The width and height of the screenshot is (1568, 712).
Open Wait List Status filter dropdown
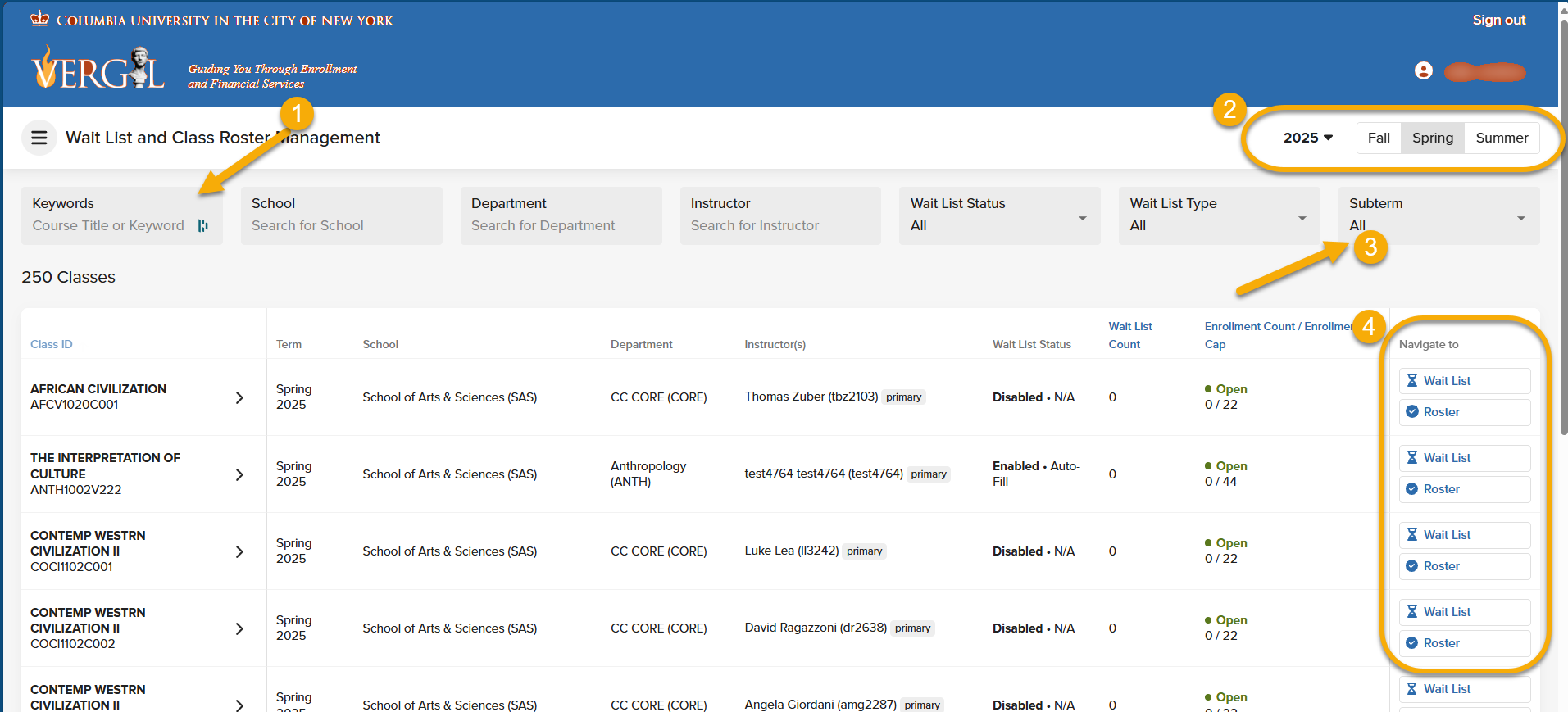(x=1000, y=215)
